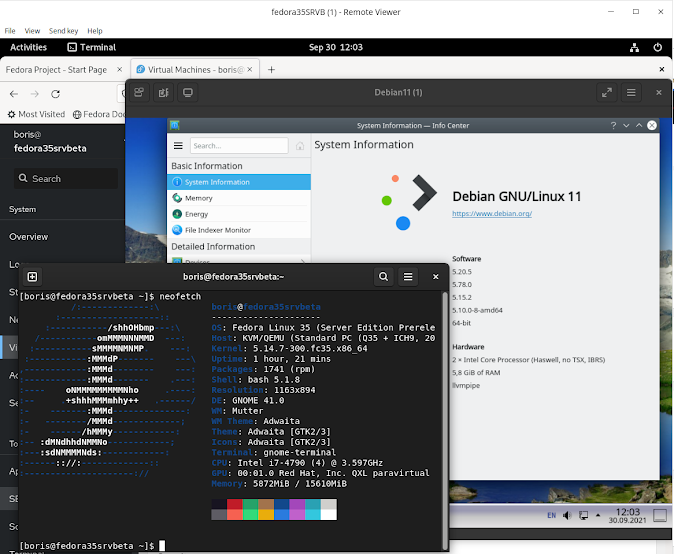674x554 pixels.
Task: Click the kernel text 5.10.0-8-amd64
Action: coord(477,310)
